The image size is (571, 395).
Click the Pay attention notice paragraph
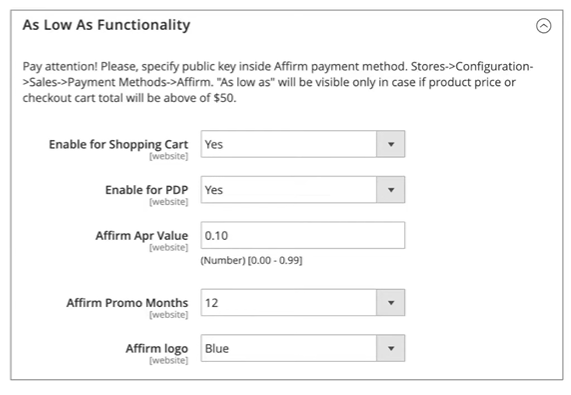tap(277, 82)
